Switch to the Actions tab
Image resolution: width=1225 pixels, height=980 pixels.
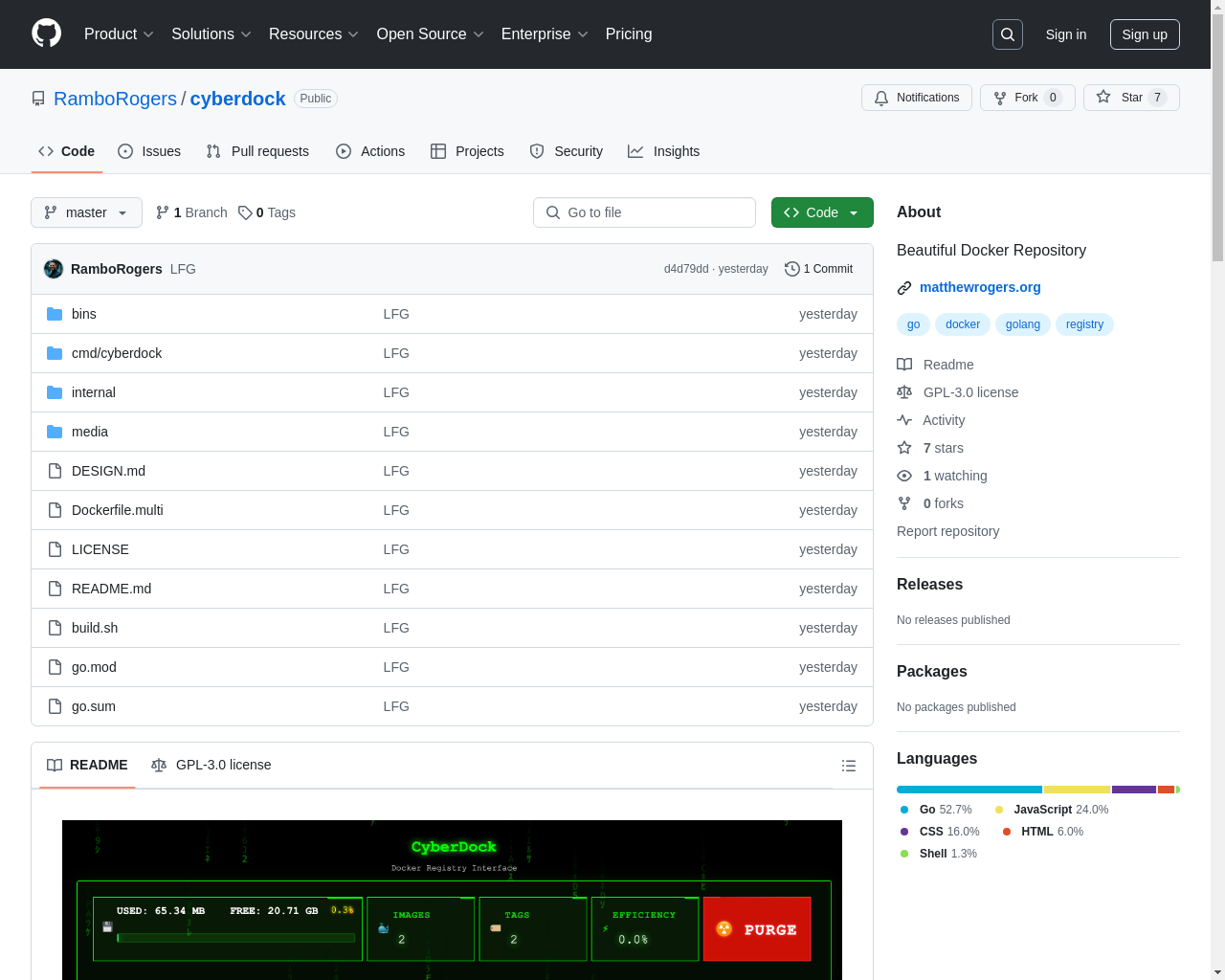pyautogui.click(x=370, y=151)
